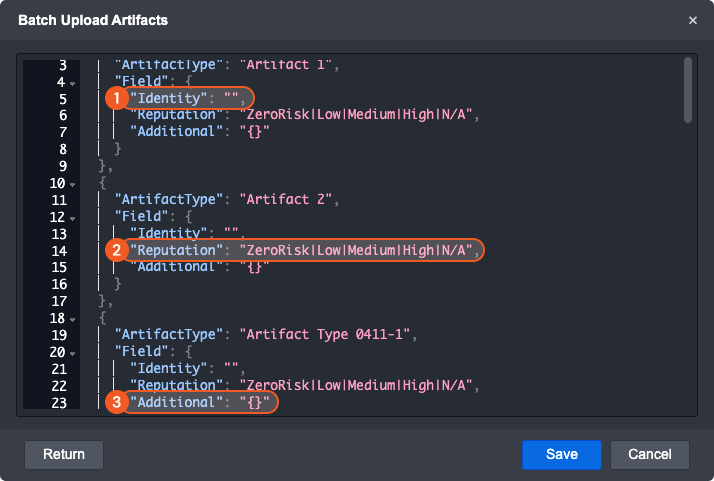
Task: Click the orange callout badge number 2
Action: (117, 250)
